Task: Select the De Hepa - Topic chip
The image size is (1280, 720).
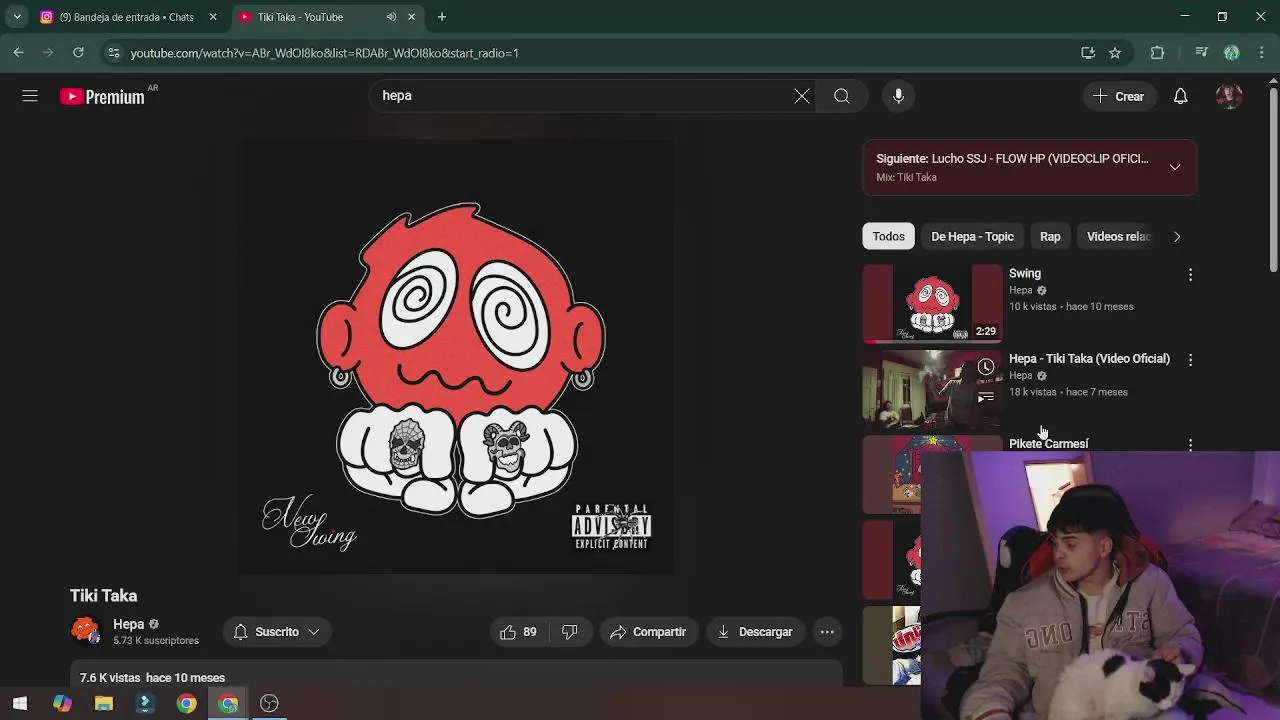Action: point(972,236)
